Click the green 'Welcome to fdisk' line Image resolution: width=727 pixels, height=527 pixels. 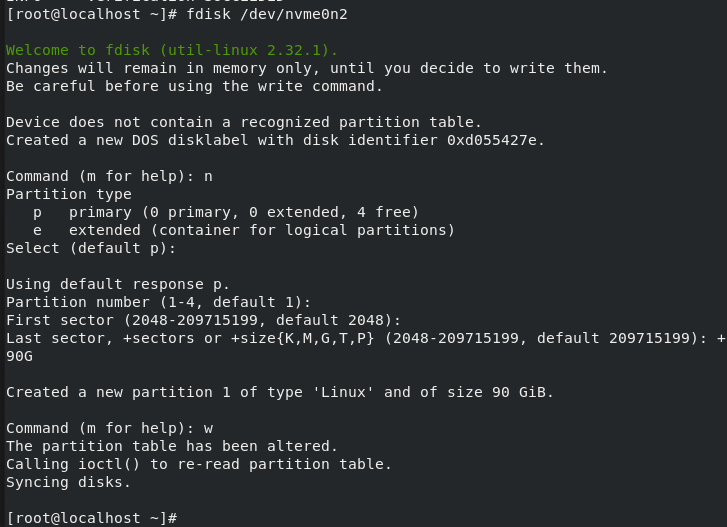[x=172, y=50]
